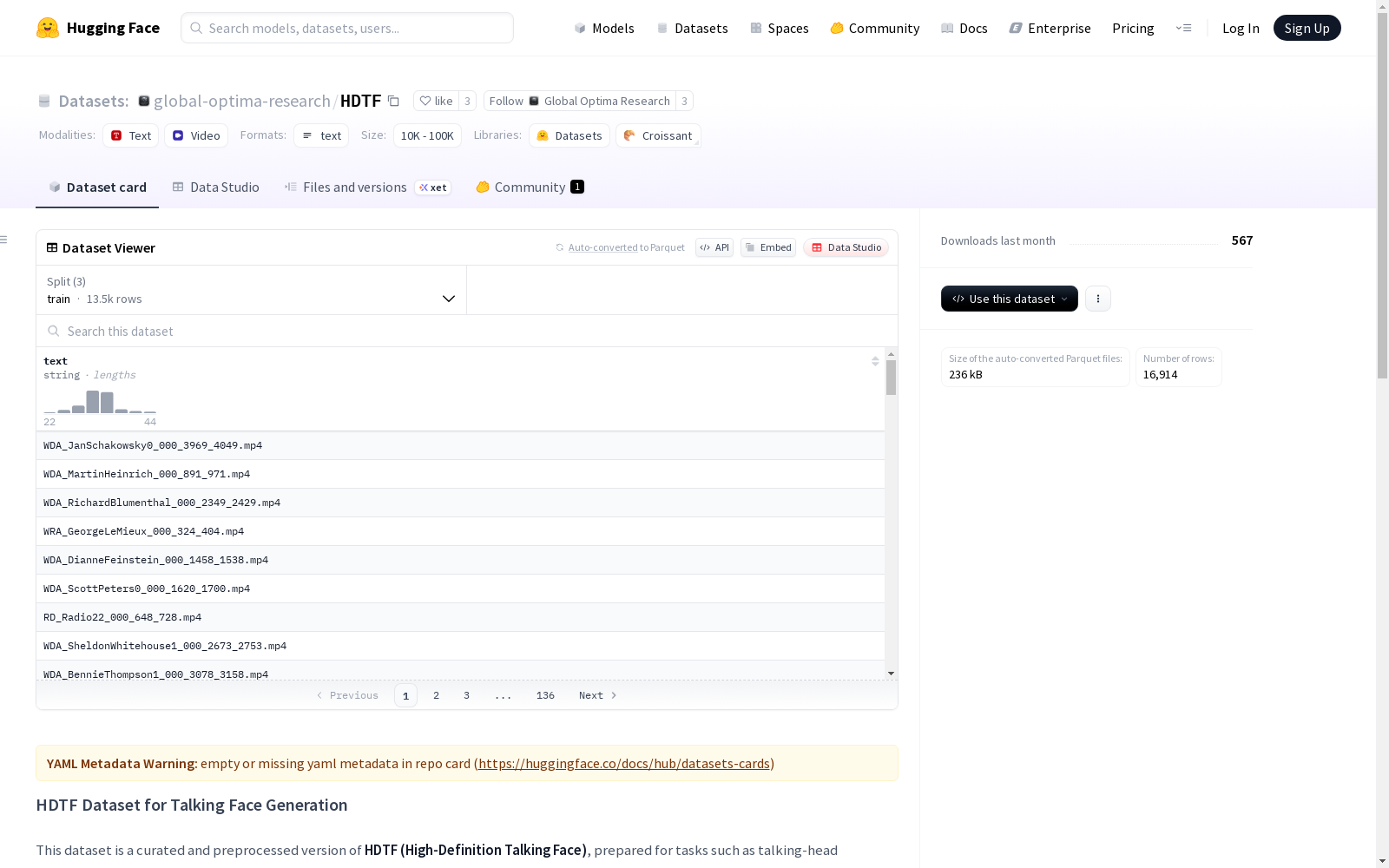
Task: Select the Croissant library tag
Action: pos(658,135)
